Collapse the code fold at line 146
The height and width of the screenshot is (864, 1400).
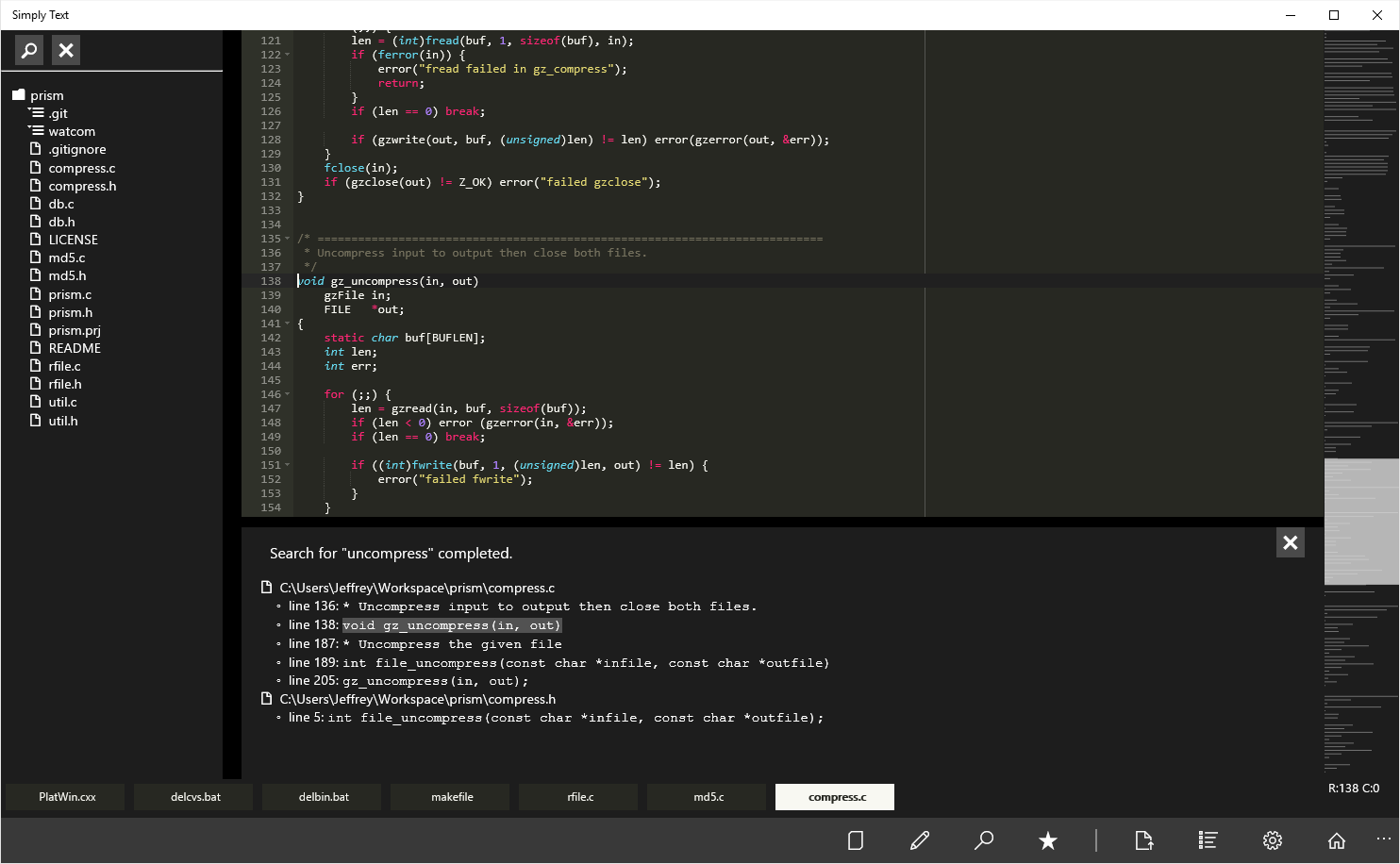tap(288, 394)
